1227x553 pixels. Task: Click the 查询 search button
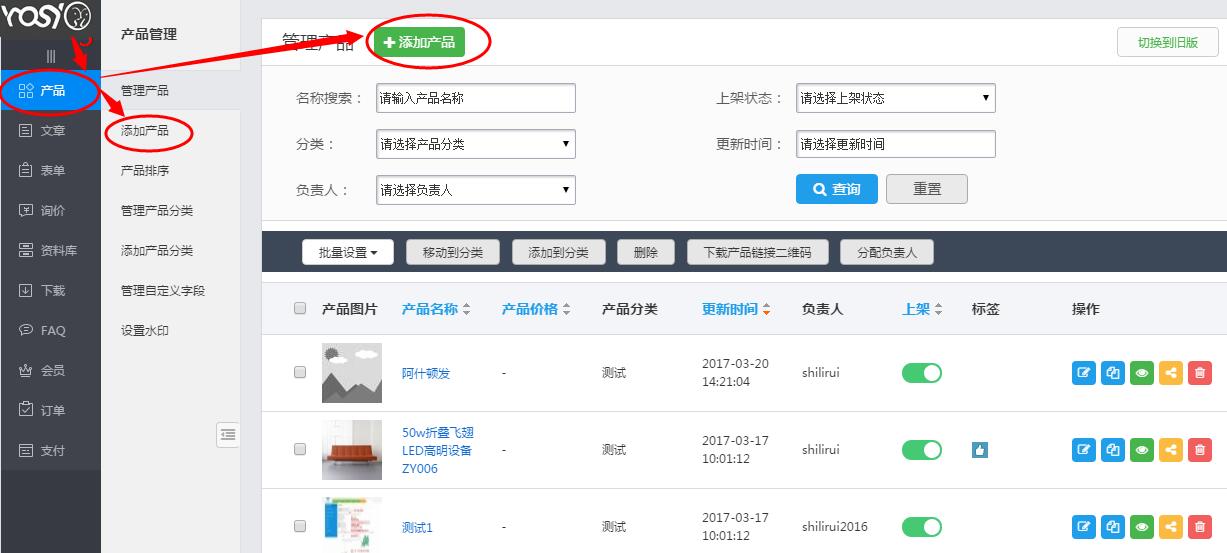point(836,189)
